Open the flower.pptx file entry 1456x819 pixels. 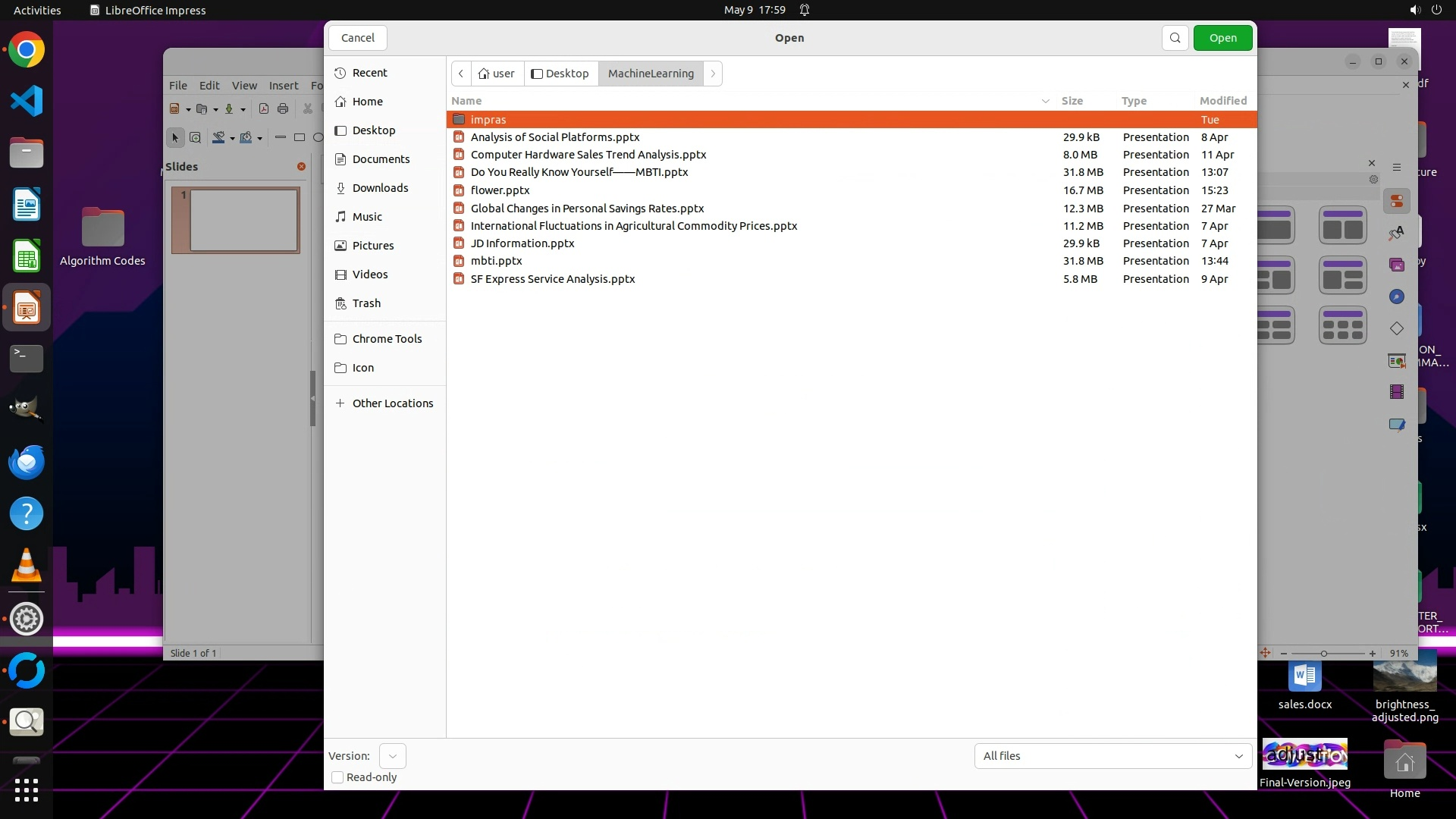coord(500,190)
